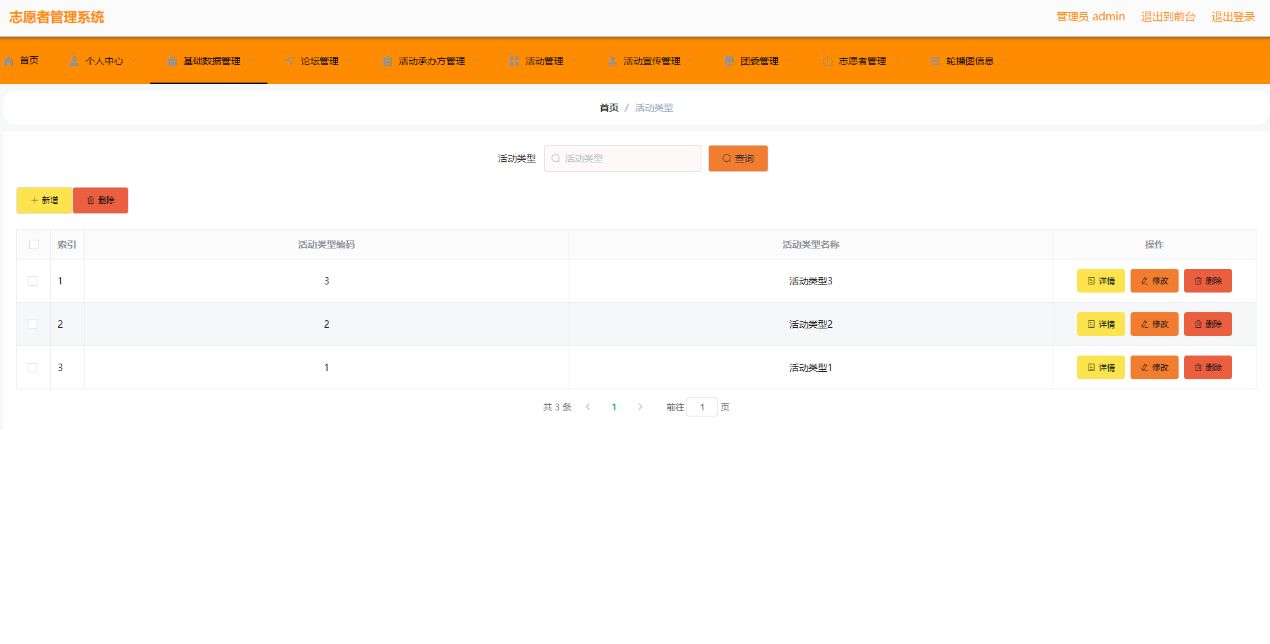Click the 活动类型编码 column header
Viewport: 1270px width, 644px height.
[x=326, y=244]
